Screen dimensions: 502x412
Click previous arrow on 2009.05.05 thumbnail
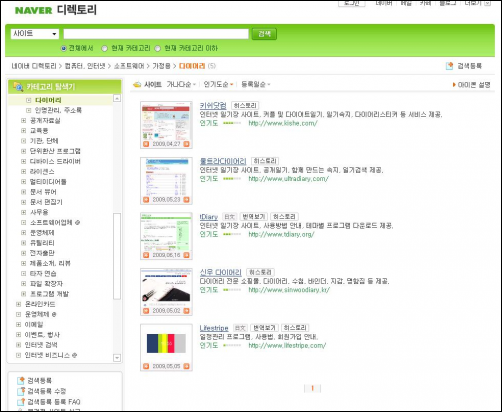[146, 366]
